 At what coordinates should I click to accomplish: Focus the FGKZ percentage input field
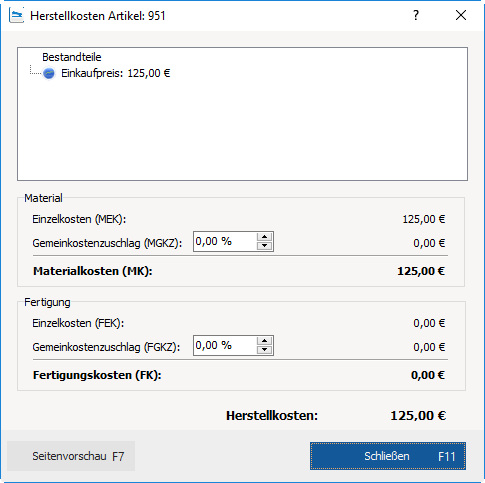[x=225, y=345]
